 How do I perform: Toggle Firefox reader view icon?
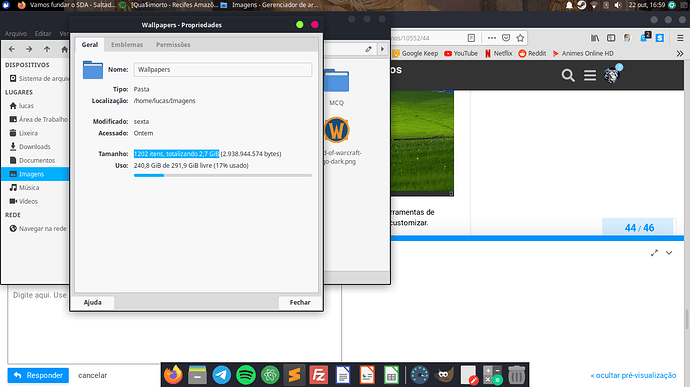pos(471,38)
